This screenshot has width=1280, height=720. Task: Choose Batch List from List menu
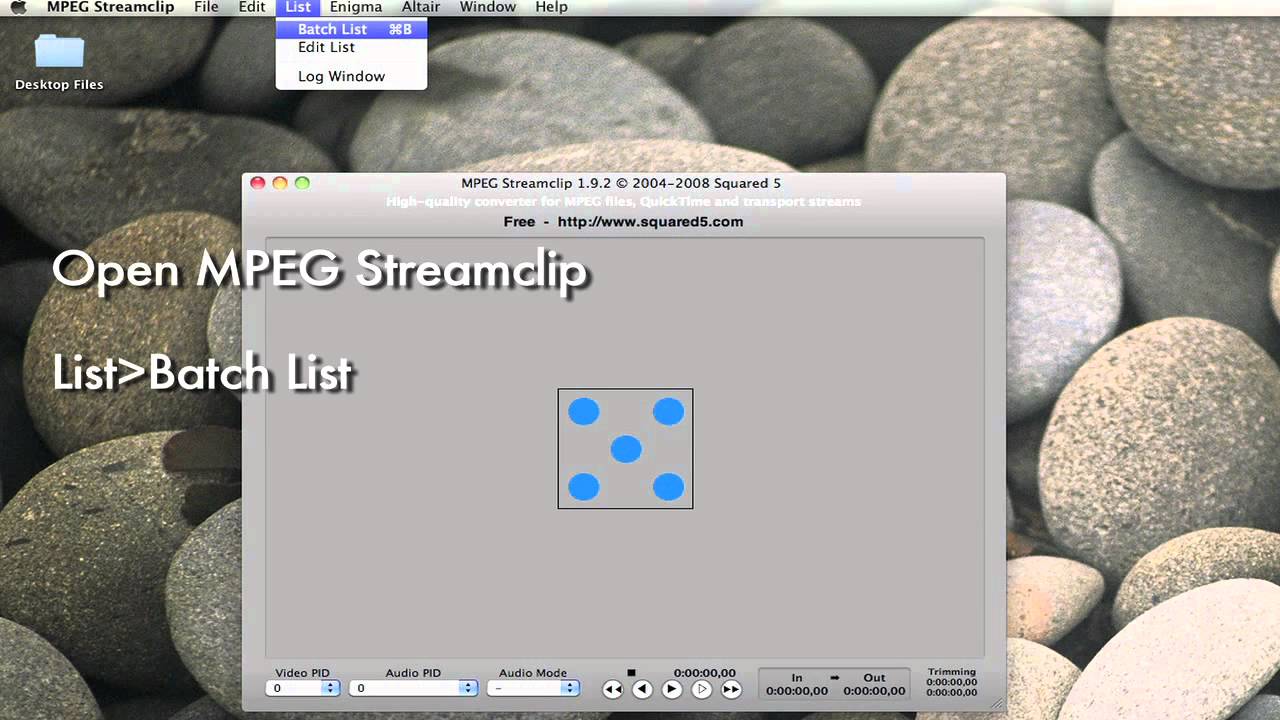tap(351, 29)
